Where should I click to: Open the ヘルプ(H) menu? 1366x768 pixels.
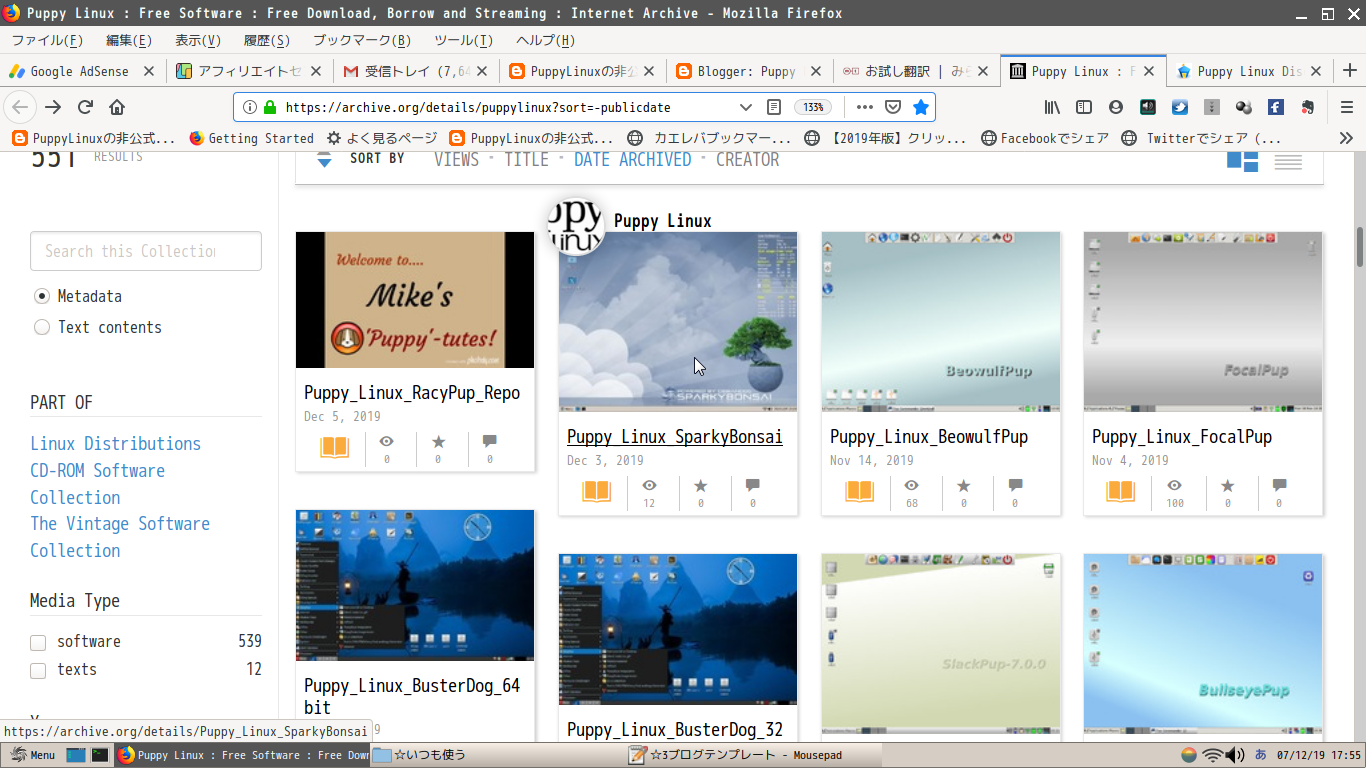(545, 40)
